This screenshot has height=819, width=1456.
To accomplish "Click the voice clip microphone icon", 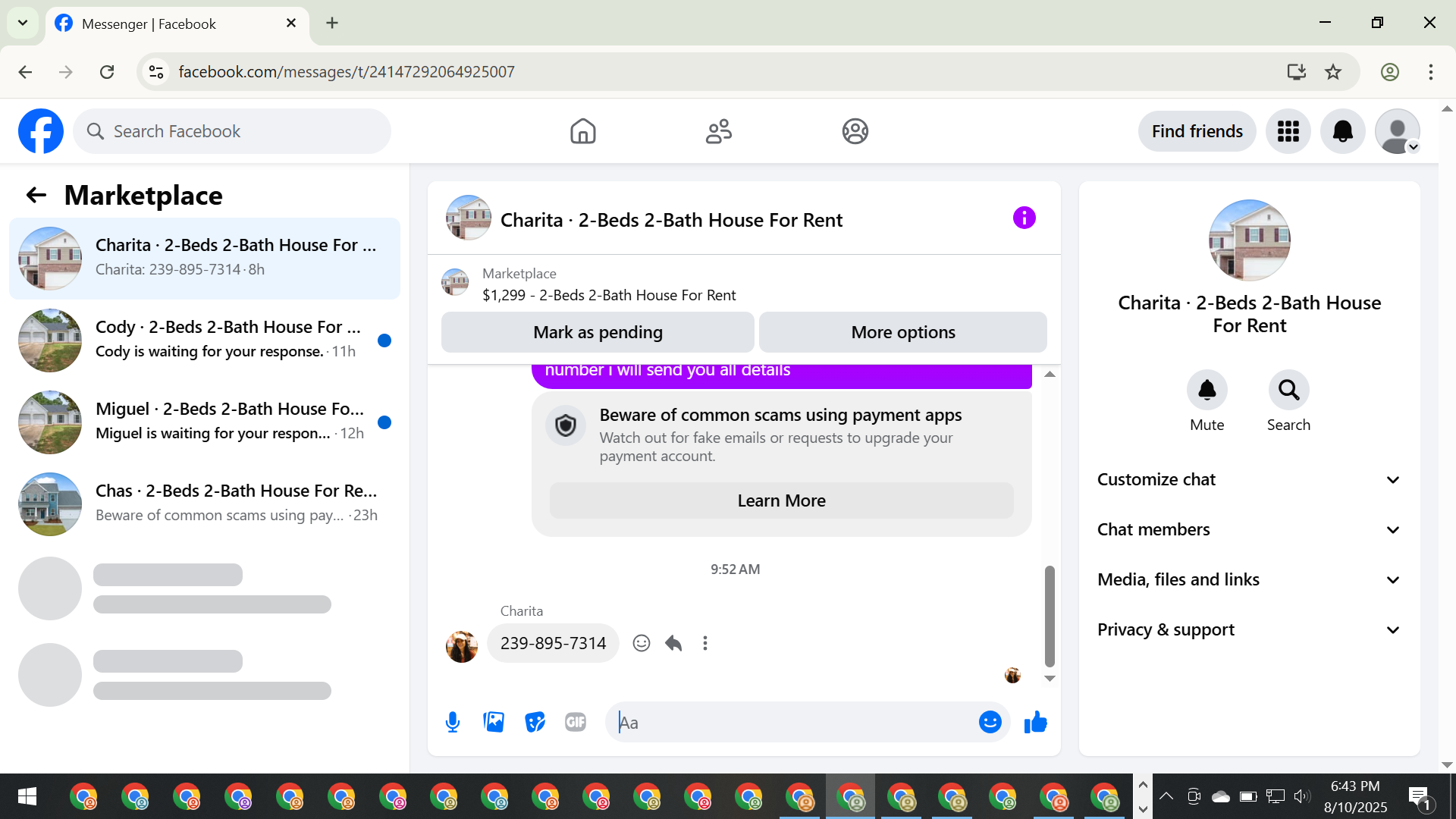I will [453, 722].
